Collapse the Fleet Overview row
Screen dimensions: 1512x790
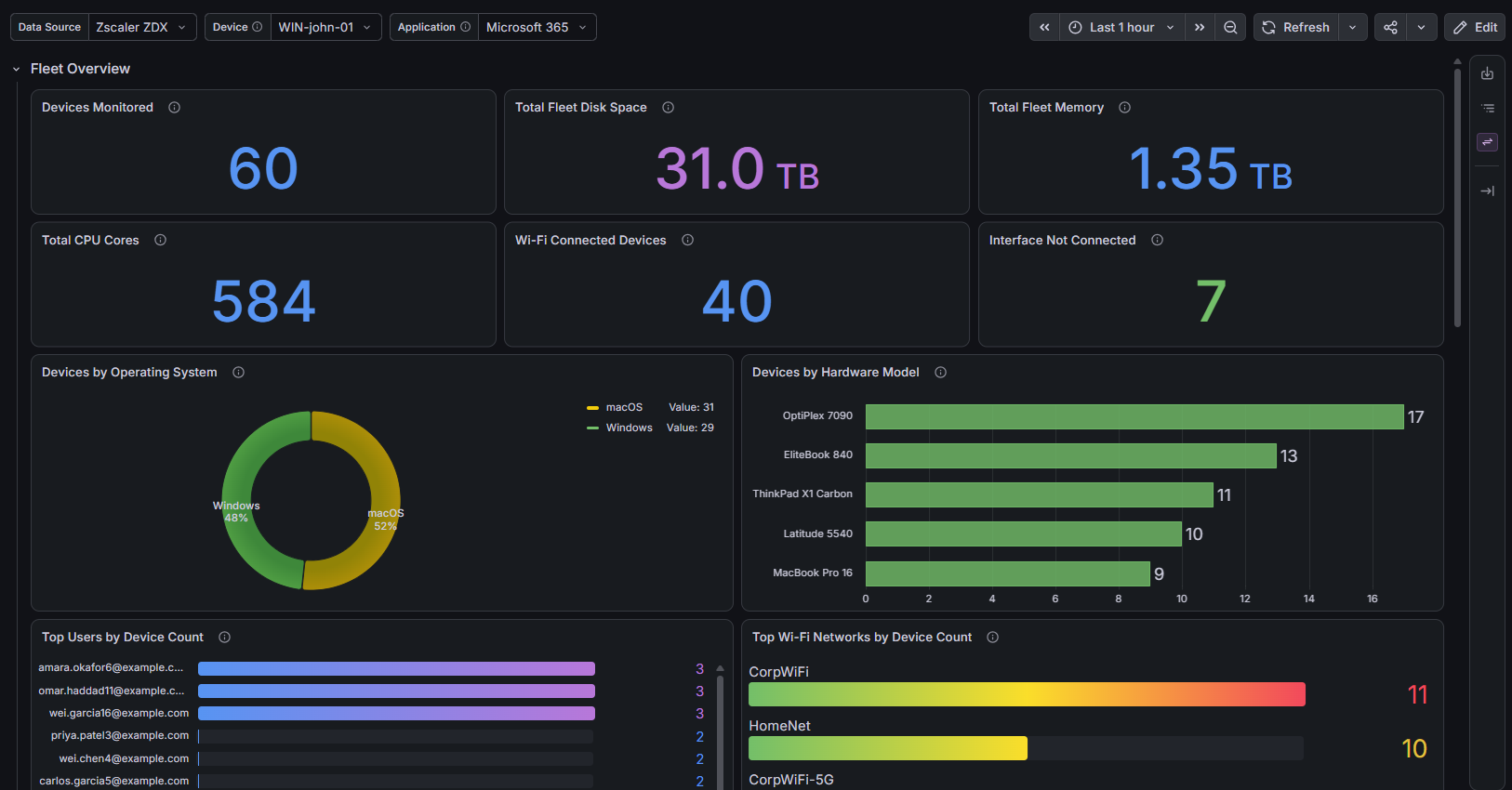[x=16, y=69]
